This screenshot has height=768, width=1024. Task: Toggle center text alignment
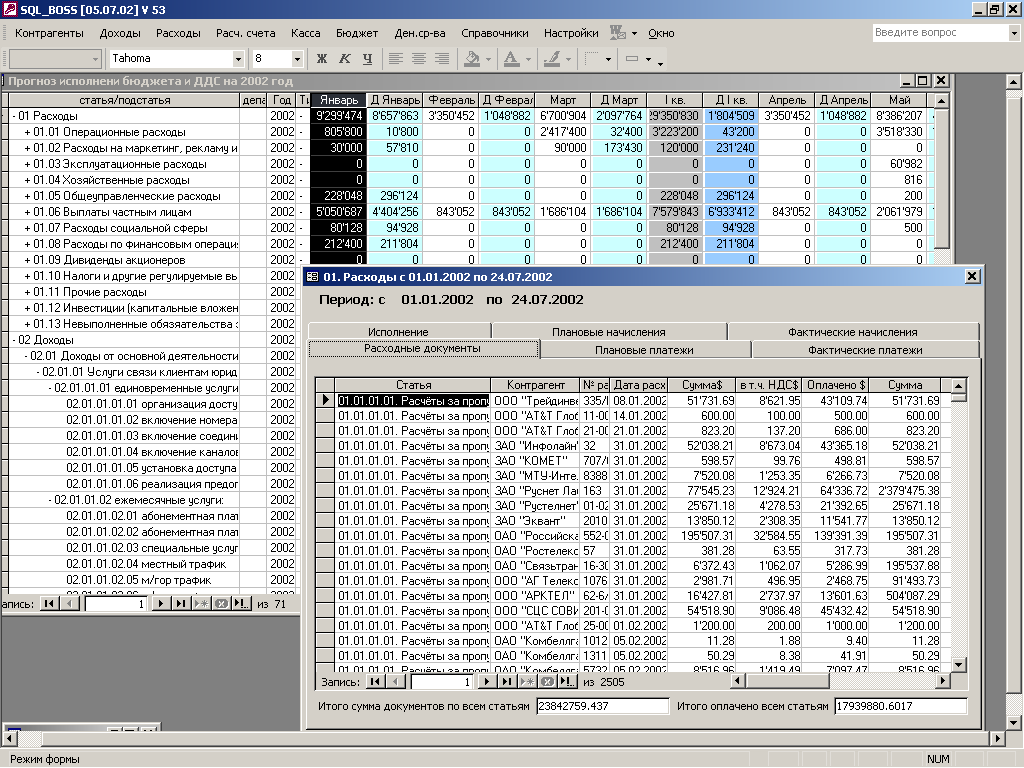[419, 59]
